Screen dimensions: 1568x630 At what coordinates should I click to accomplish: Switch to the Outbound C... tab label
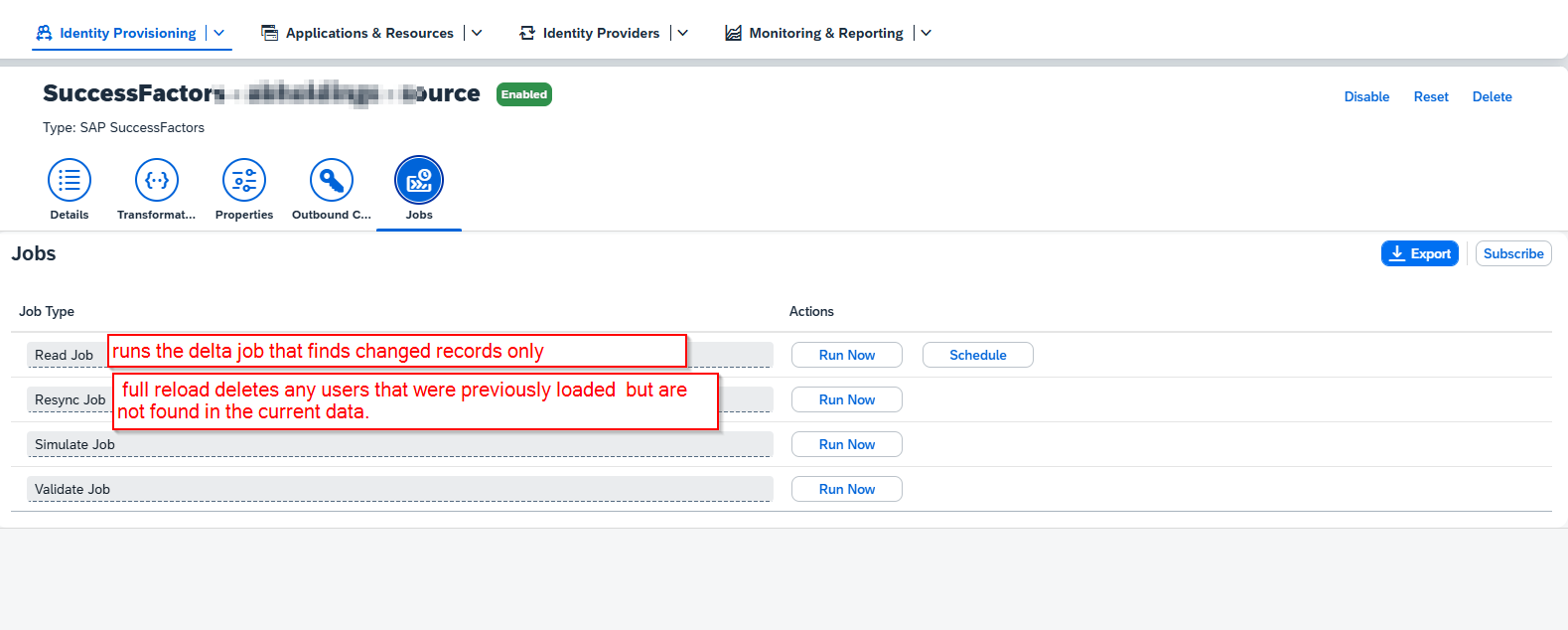pos(332,215)
